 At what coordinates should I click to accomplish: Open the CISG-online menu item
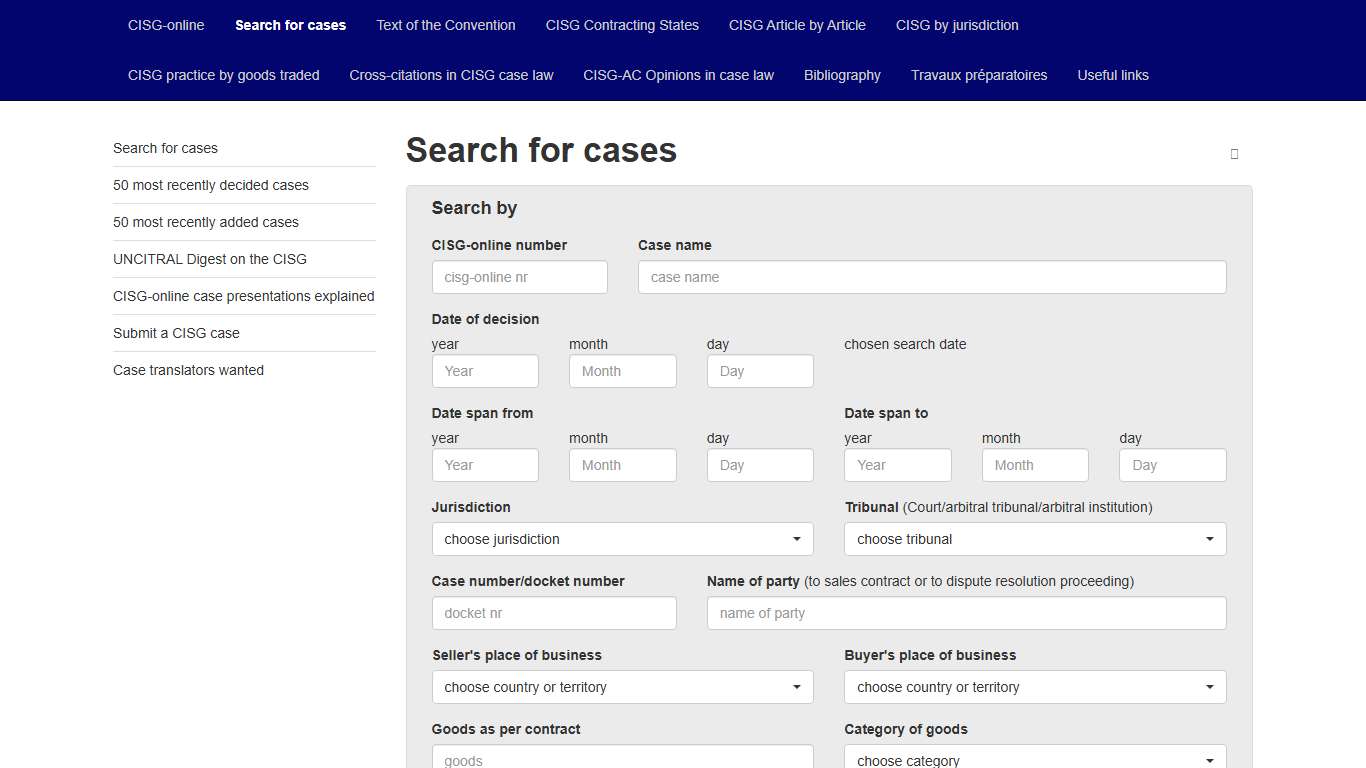point(165,25)
